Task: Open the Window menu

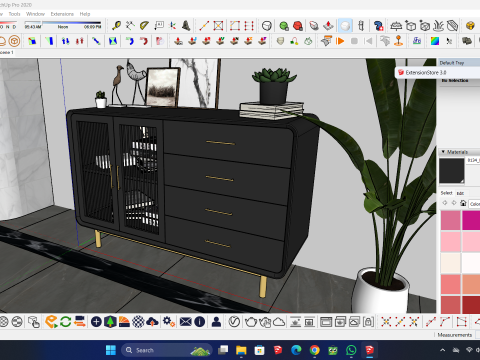Action: pyautogui.click(x=35, y=14)
